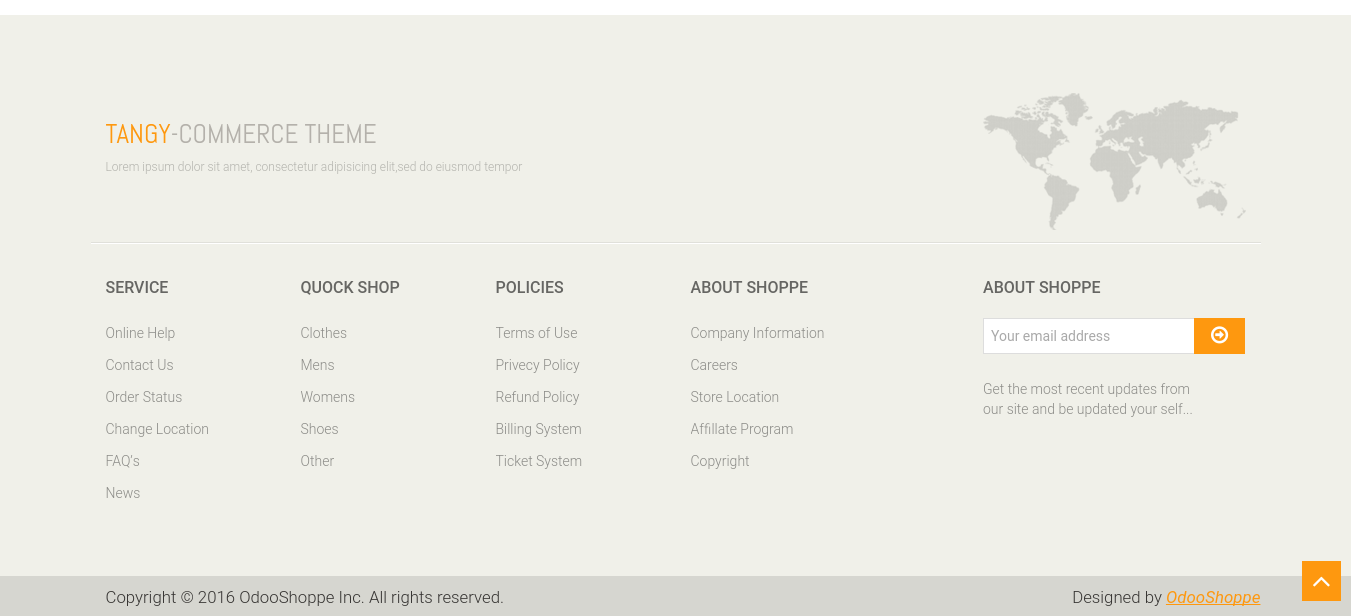Image resolution: width=1351 pixels, height=616 pixels.
Task: Focus the 'Your email address' field
Action: tap(1088, 336)
